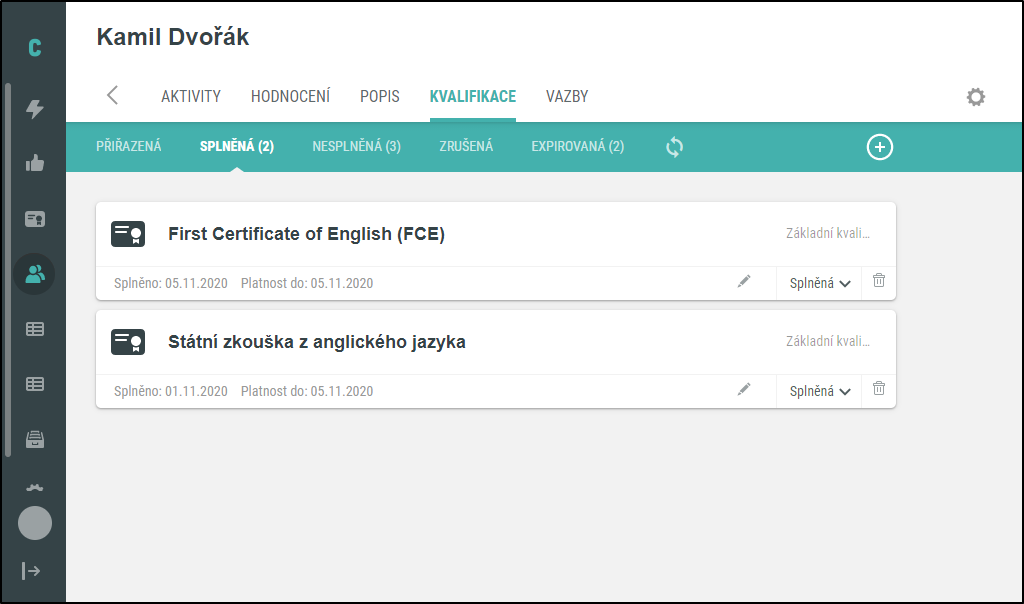The width and height of the screenshot is (1024, 604).
Task: Open the certificate section in sidebar
Action: coord(35,219)
